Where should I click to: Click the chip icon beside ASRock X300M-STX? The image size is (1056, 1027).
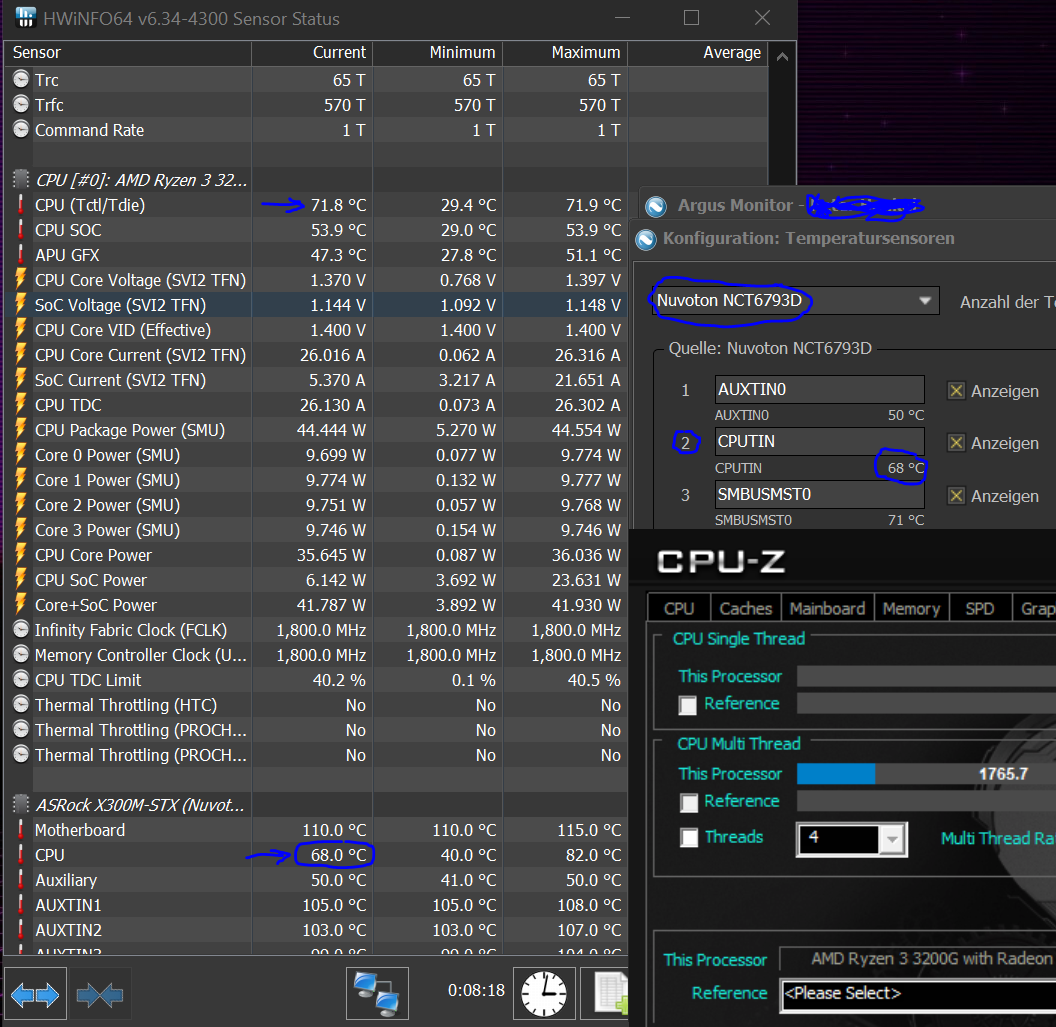point(21,804)
